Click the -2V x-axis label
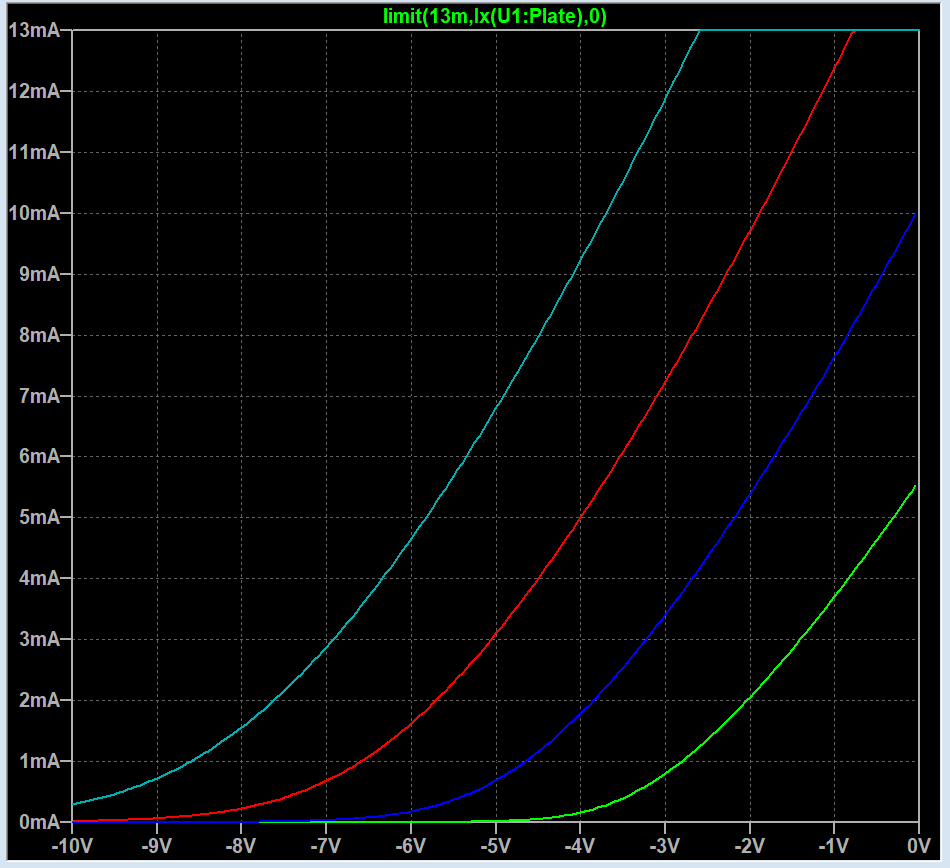Image resolution: width=950 pixels, height=868 pixels. [x=749, y=846]
